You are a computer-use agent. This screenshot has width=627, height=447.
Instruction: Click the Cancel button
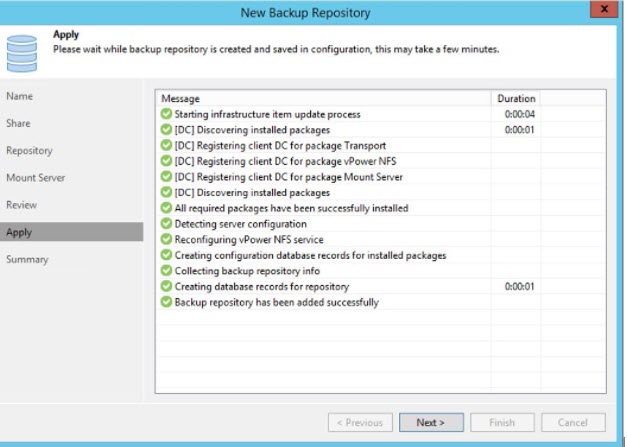tap(572, 422)
